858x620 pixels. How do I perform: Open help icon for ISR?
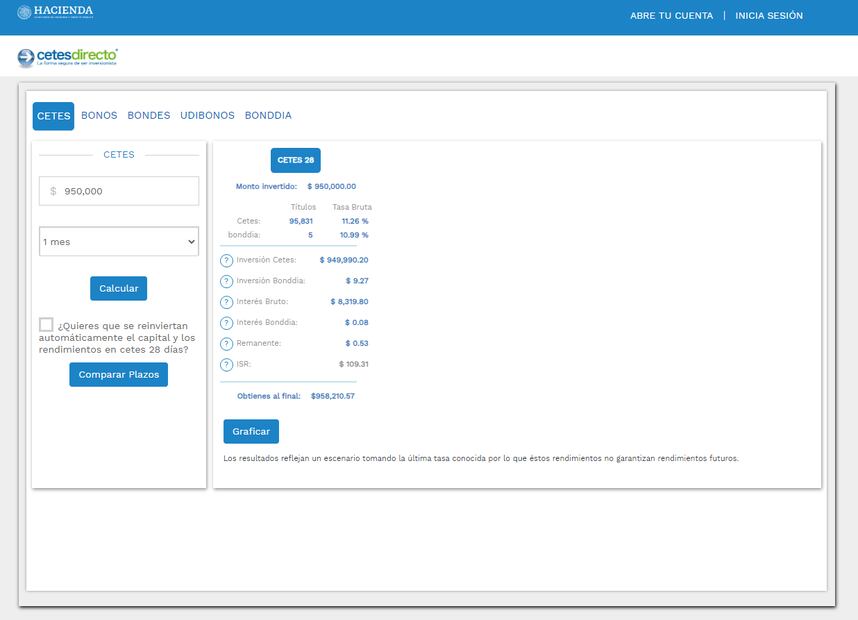coord(227,364)
